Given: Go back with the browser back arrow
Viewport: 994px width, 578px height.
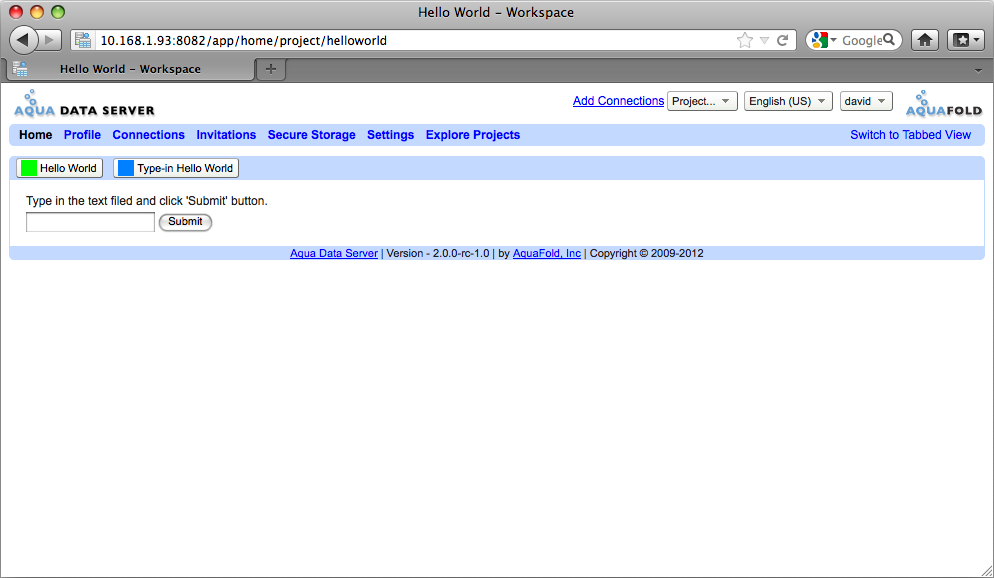Looking at the screenshot, I should (x=23, y=40).
